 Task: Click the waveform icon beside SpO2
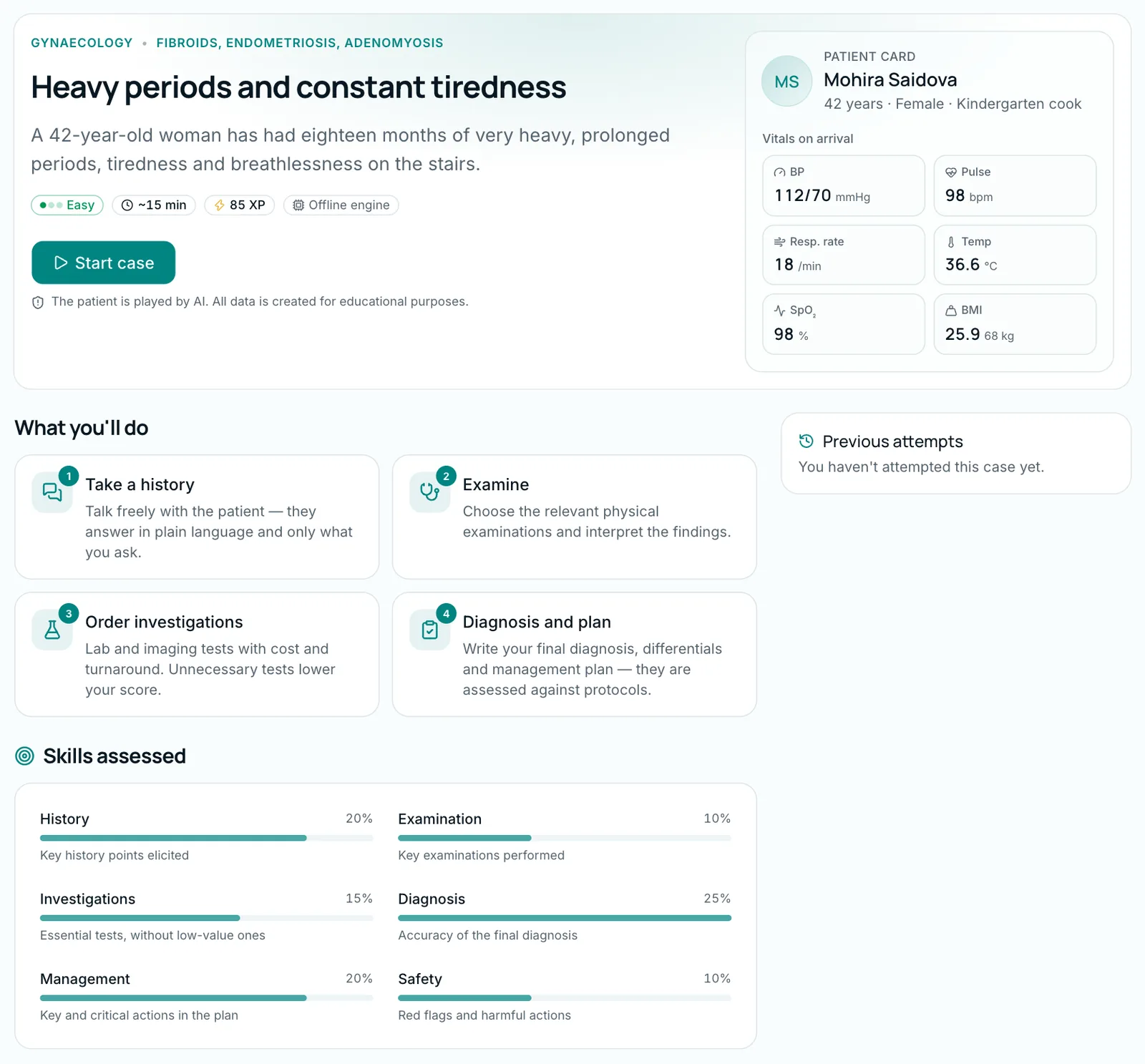pyautogui.click(x=780, y=311)
